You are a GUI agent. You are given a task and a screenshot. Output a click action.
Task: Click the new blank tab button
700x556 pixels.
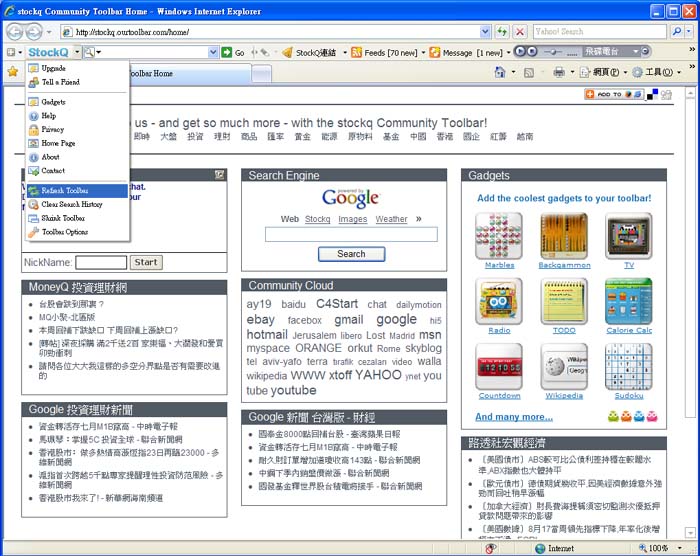point(261,74)
